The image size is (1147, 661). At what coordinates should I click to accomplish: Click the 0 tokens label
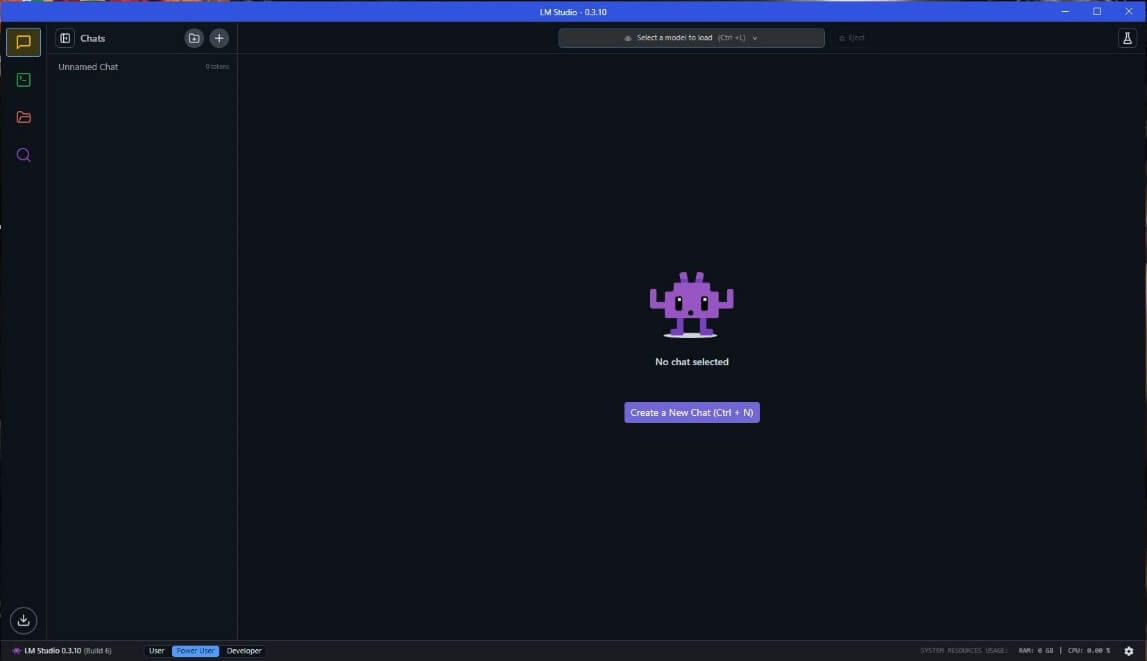pyautogui.click(x=217, y=67)
